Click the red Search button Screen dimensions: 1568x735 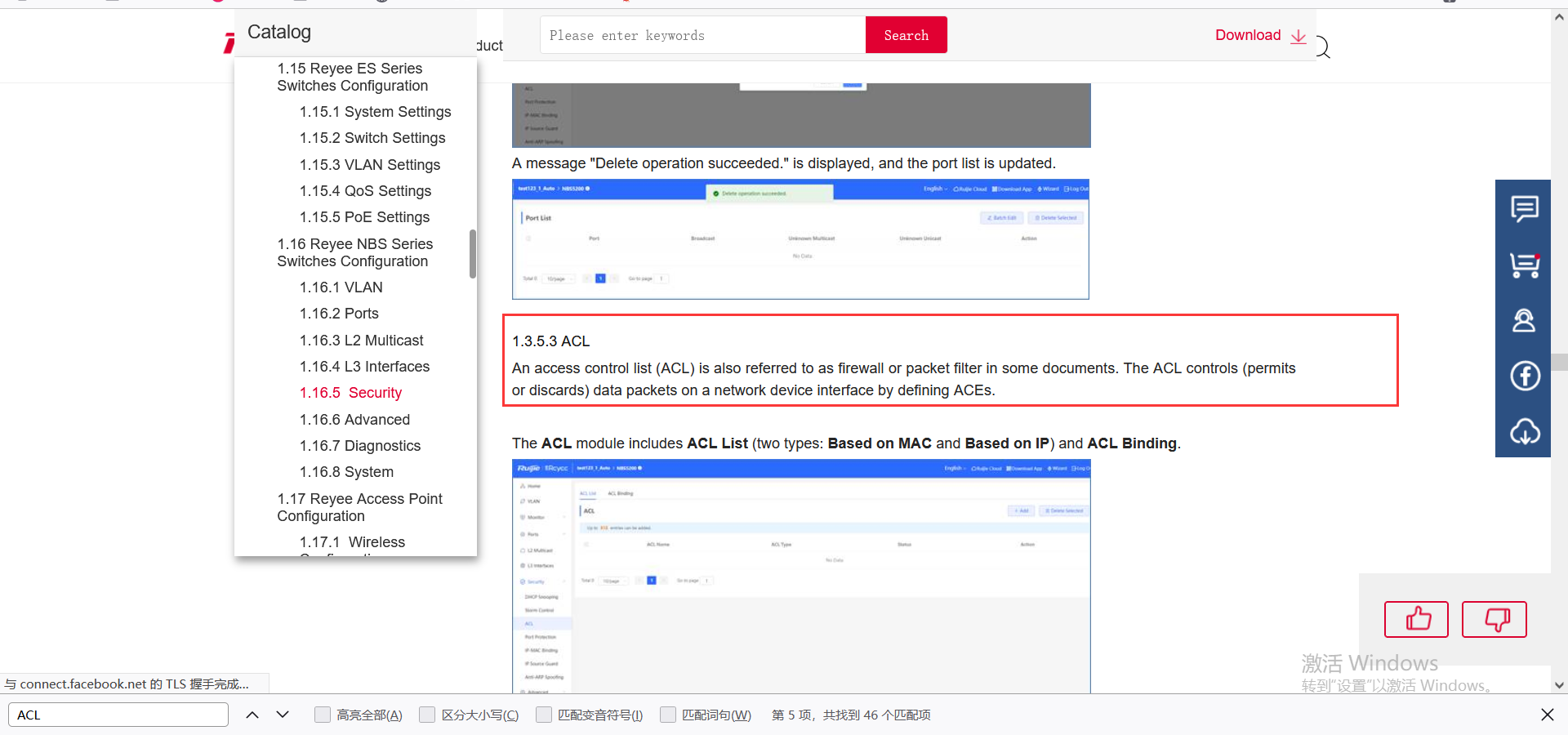(x=906, y=35)
